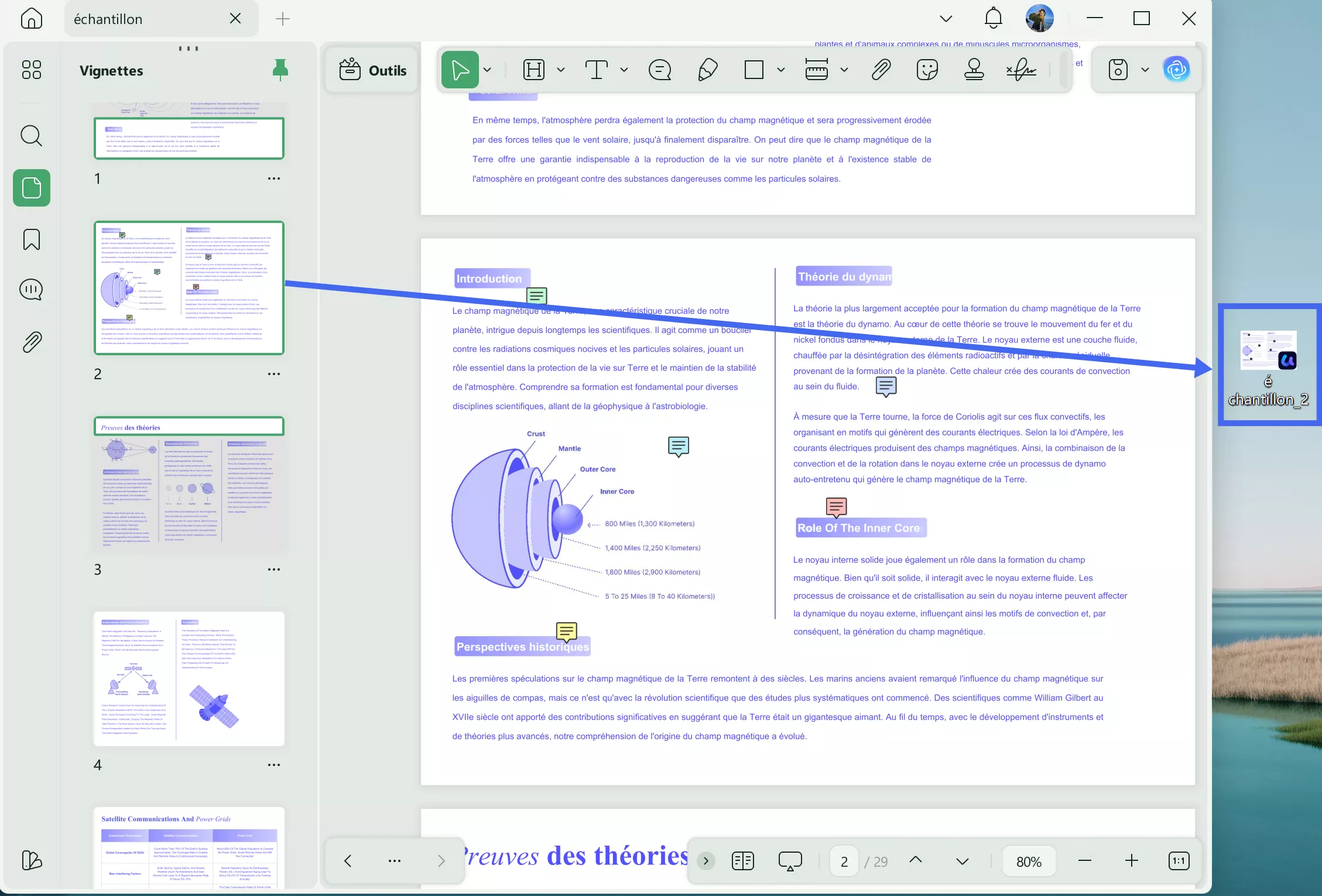Open green note beside Introduction heading
The image size is (1322, 896).
click(x=537, y=296)
